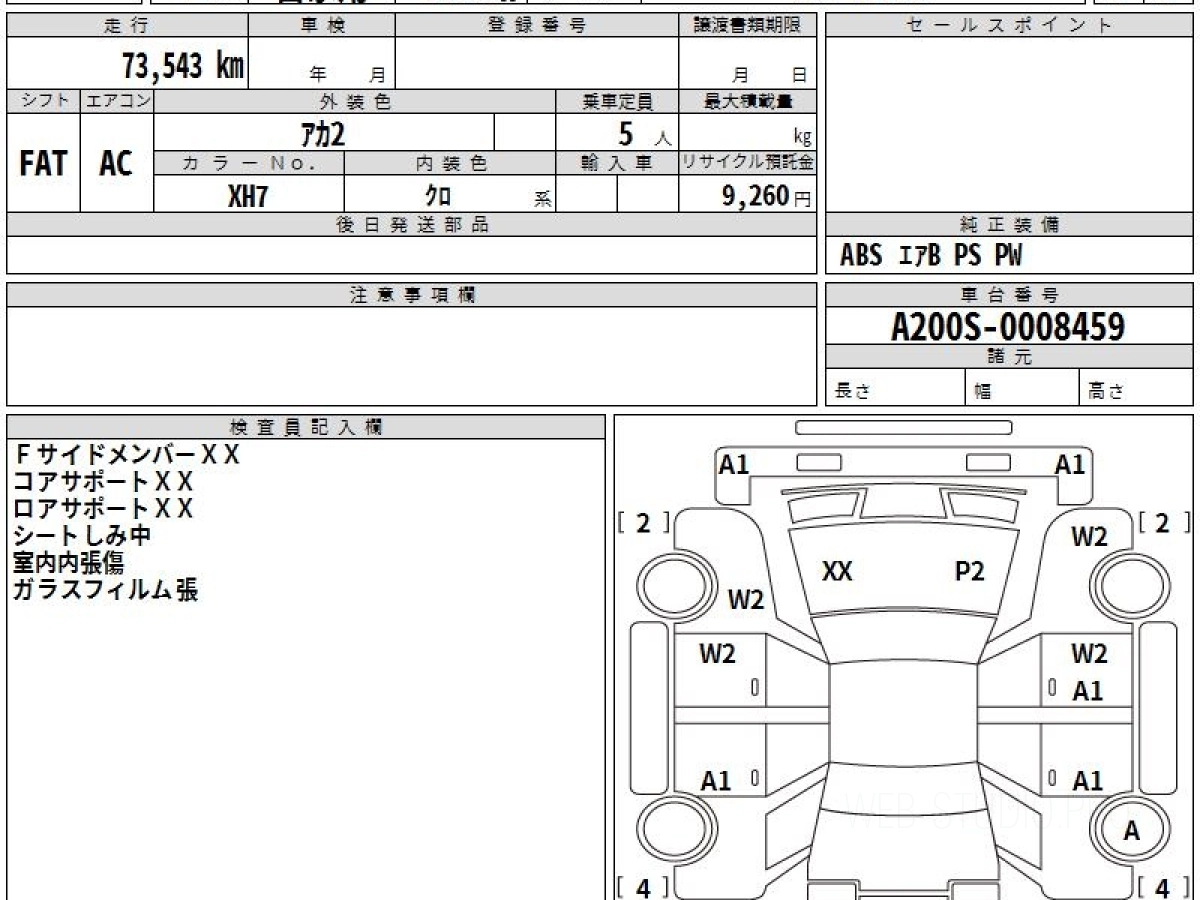Viewport: 1200px width, 900px height.
Task: Click the P2 mark on the hood
Action: coord(970,571)
